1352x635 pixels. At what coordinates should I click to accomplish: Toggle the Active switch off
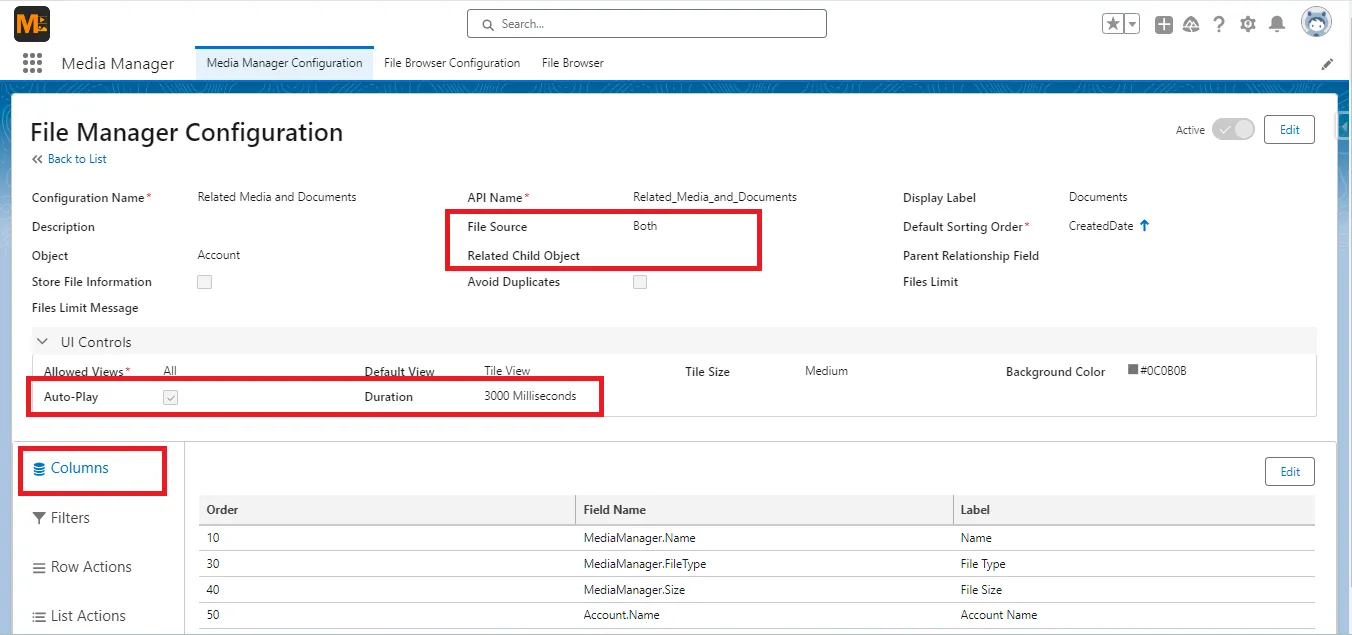(x=1233, y=129)
